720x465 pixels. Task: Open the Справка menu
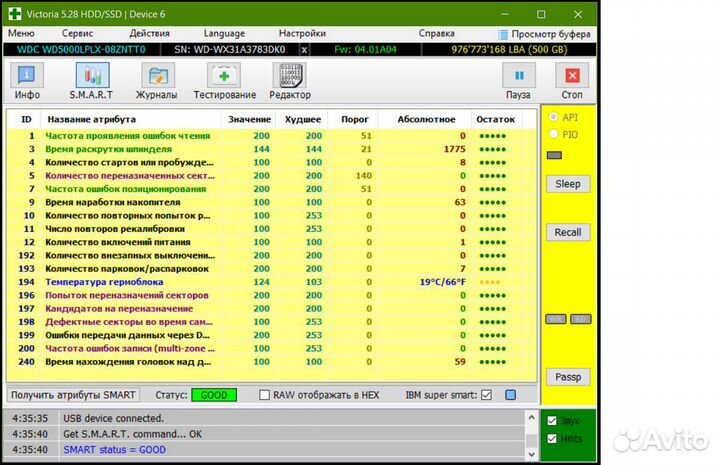coord(436,34)
